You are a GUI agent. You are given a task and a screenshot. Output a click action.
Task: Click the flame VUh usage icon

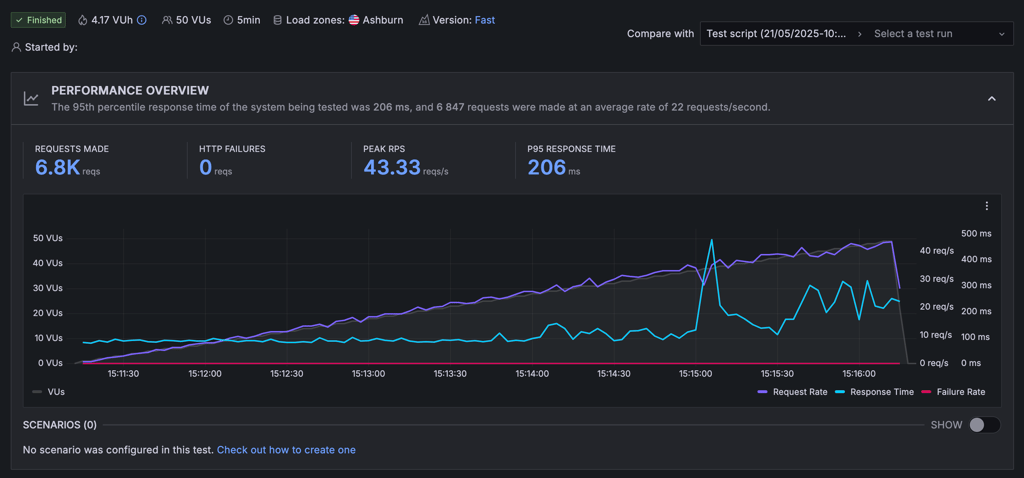tap(82, 20)
